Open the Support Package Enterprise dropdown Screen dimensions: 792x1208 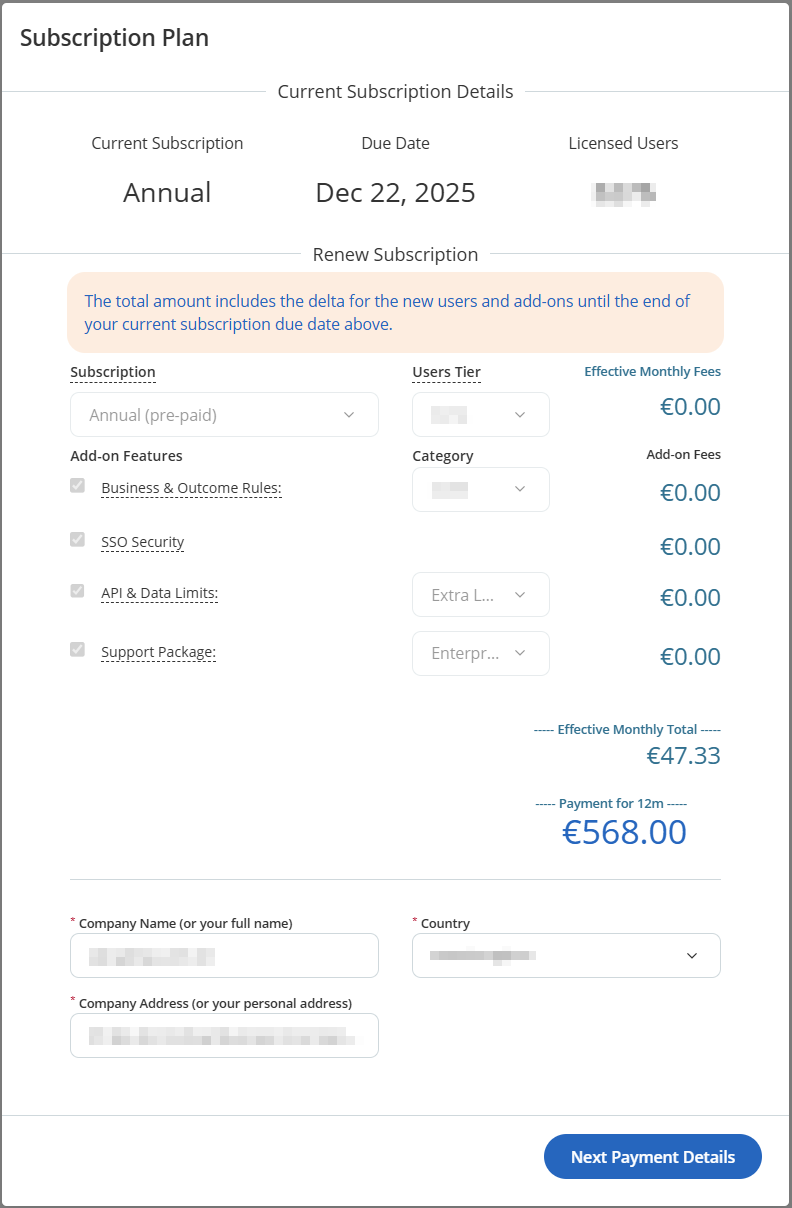pos(481,653)
